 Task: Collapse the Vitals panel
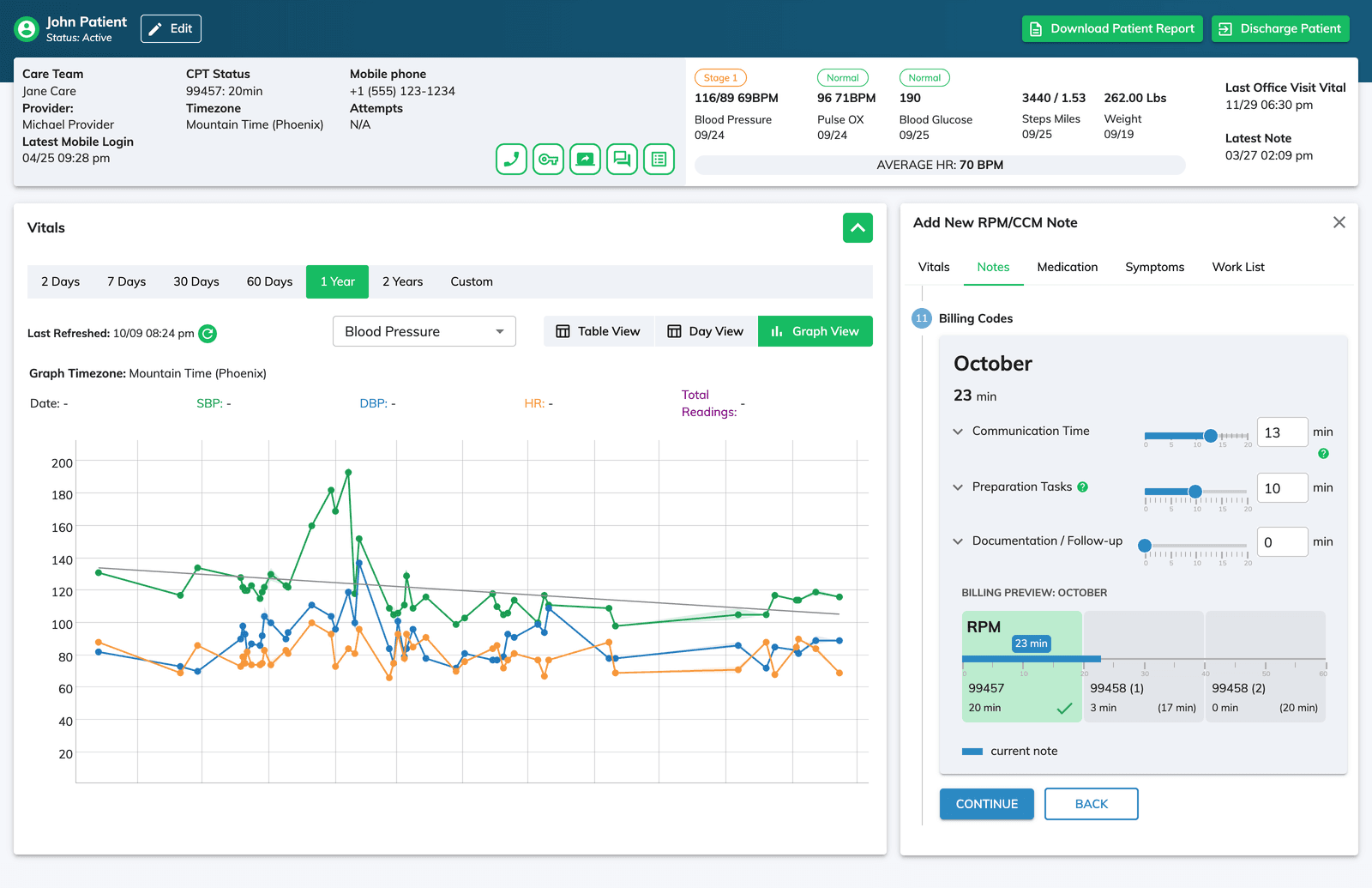857,228
